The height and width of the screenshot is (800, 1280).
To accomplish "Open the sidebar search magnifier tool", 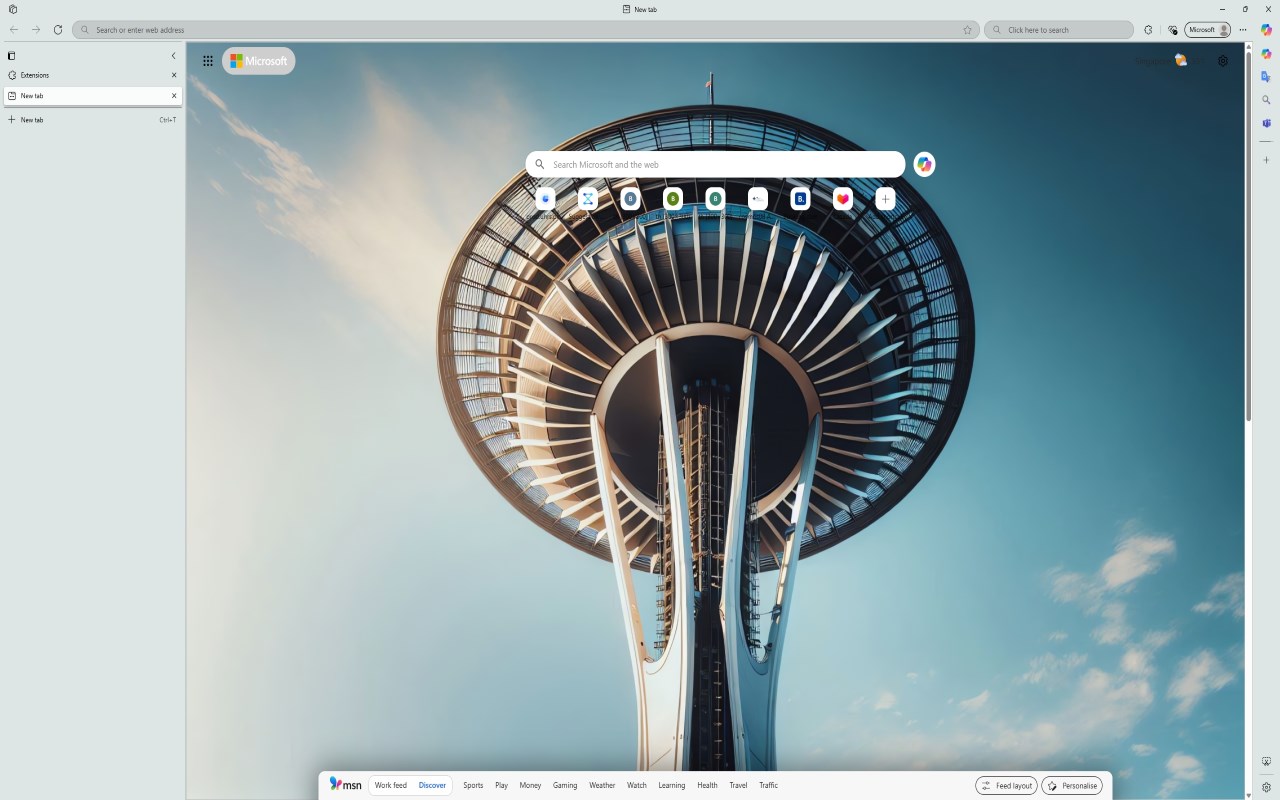I will tap(1266, 100).
